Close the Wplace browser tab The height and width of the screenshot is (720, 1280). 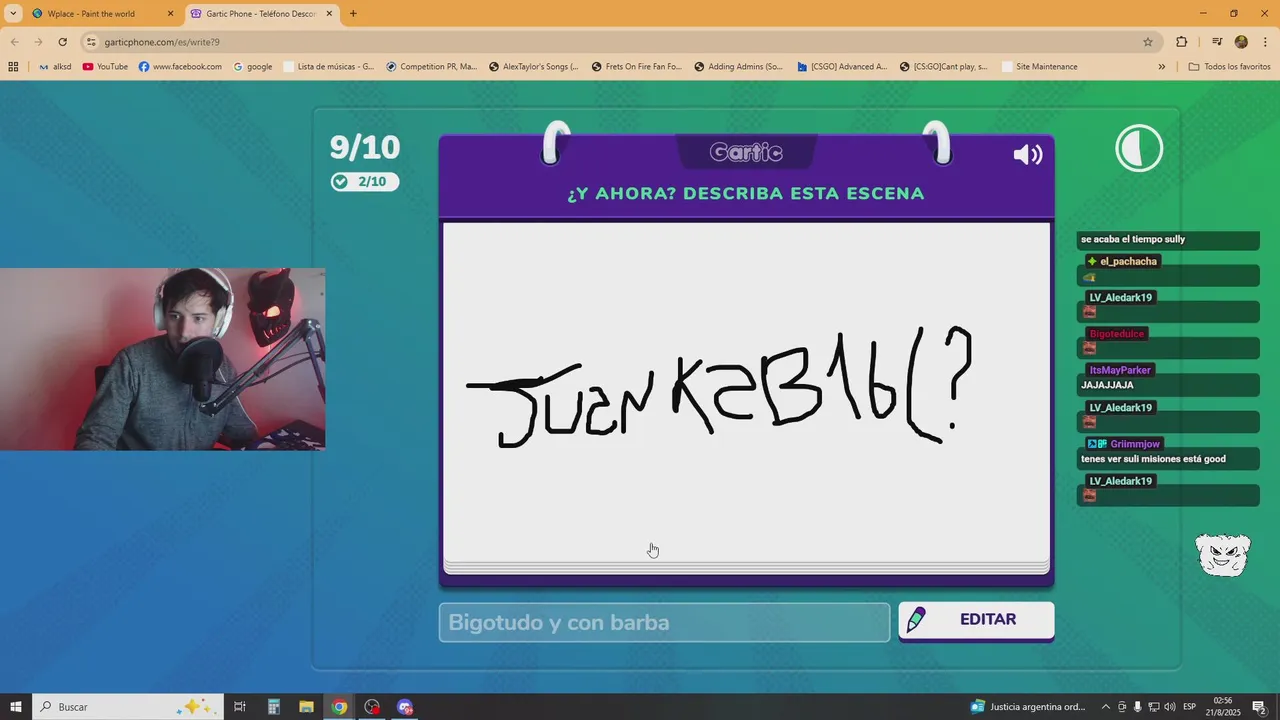170,14
